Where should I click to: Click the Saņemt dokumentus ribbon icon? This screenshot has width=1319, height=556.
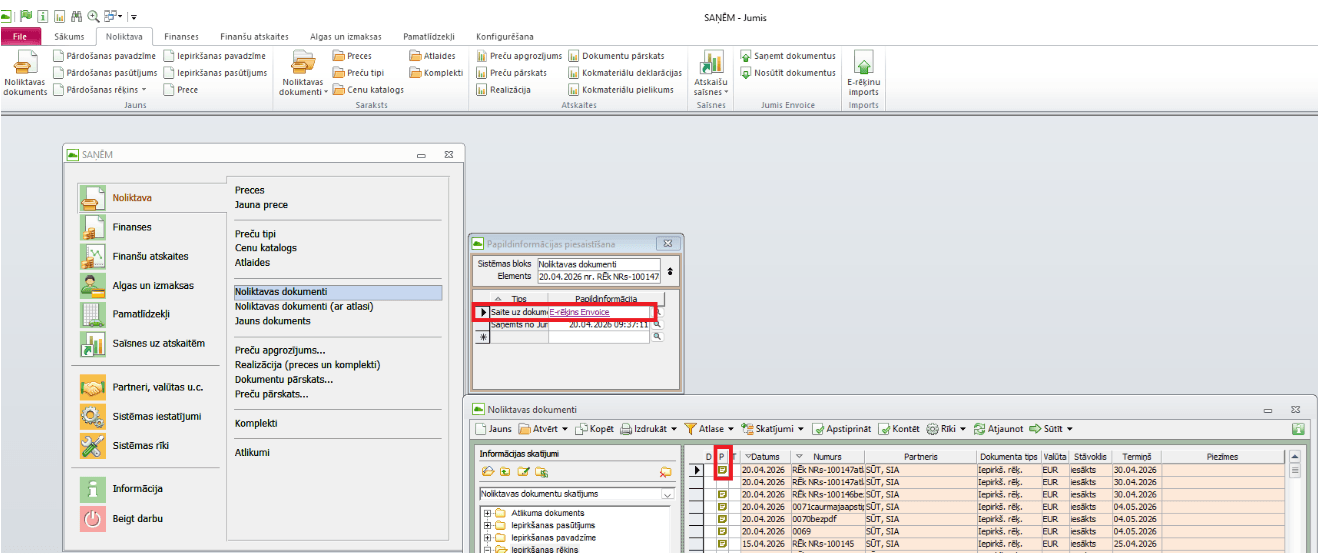point(746,56)
